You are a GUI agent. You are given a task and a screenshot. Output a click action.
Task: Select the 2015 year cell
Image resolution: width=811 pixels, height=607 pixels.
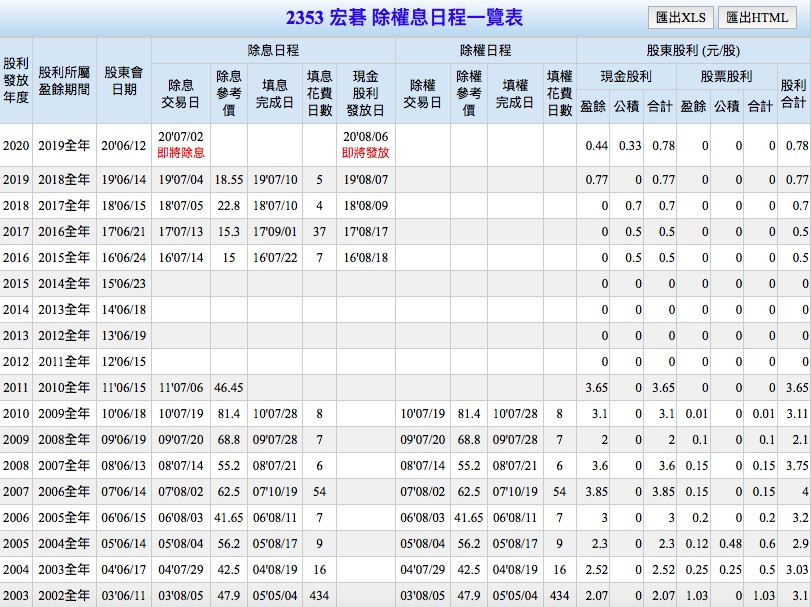coord(16,283)
